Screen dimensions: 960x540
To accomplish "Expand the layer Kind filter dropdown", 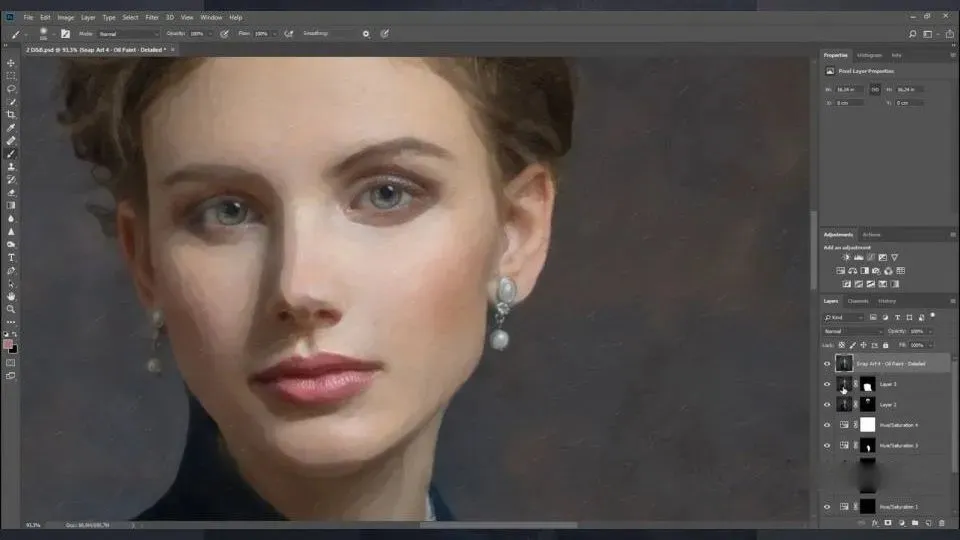I will pyautogui.click(x=845, y=317).
